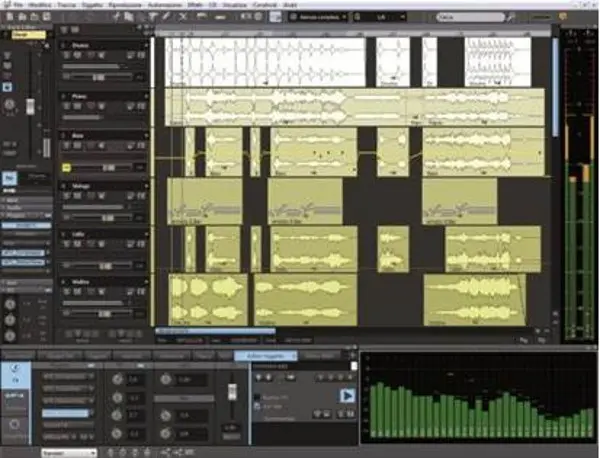Click the blue square icon in the left channel strip

pyautogui.click(x=7, y=87)
